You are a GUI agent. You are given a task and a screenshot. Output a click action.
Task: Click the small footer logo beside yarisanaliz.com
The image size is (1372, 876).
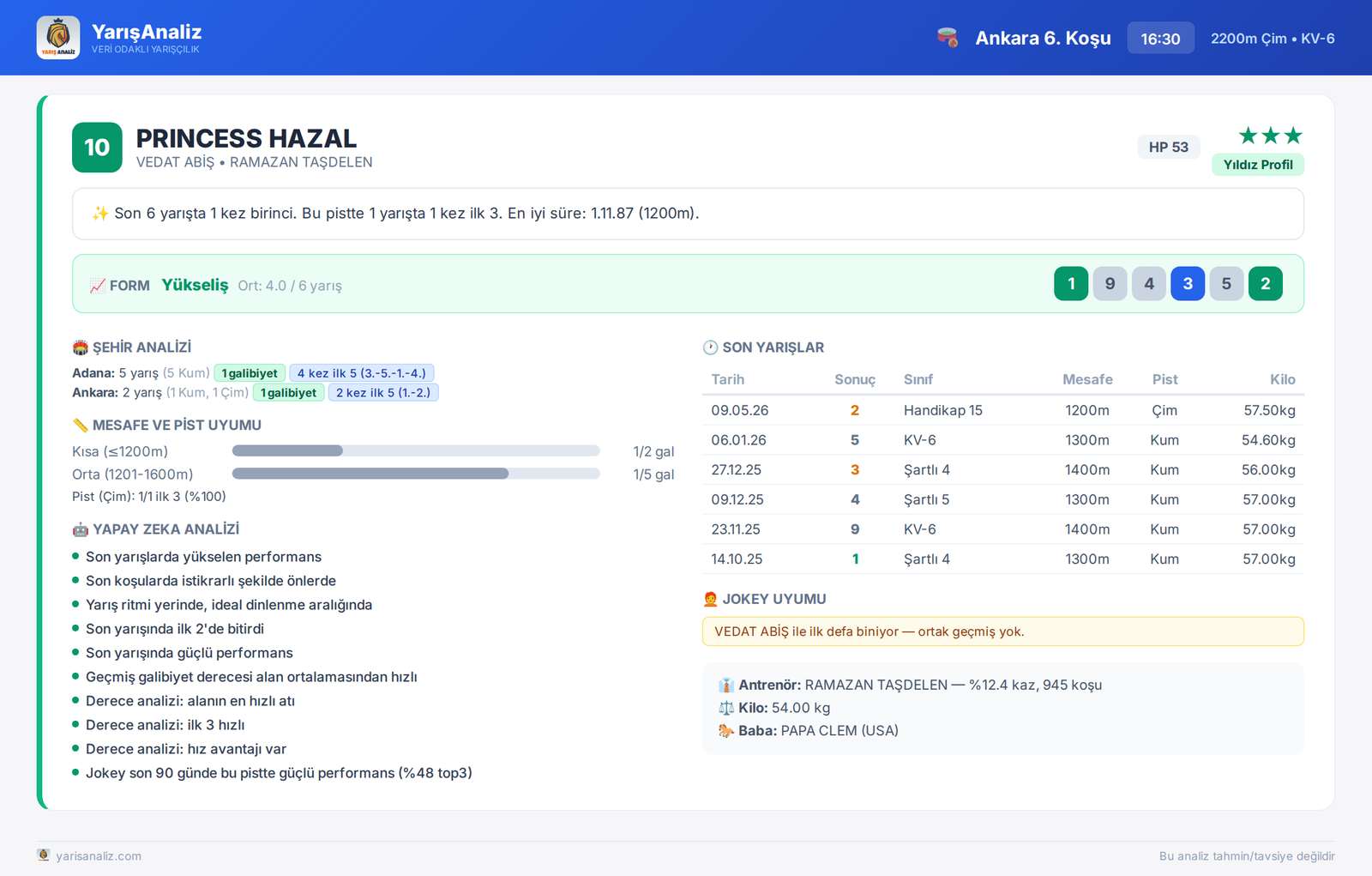[44, 855]
